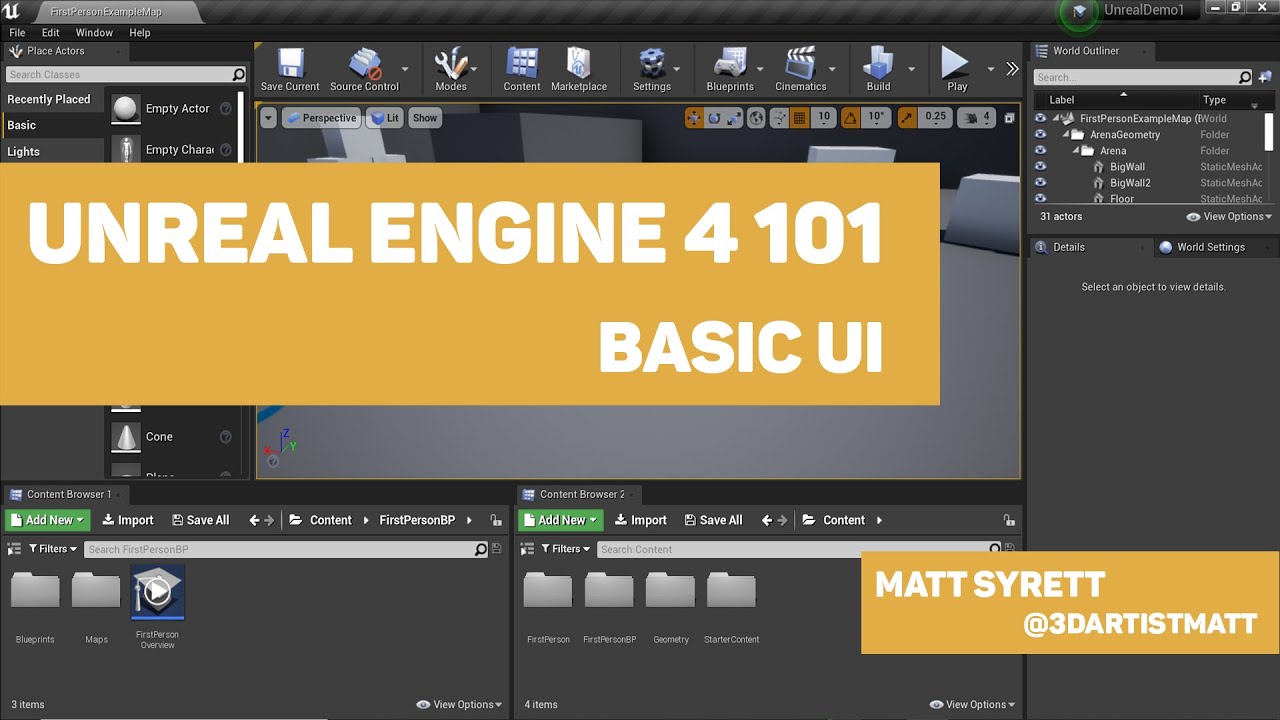1280x720 pixels.
Task: Toggle visibility of FirstPersonExampleMap
Action: click(x=1040, y=118)
